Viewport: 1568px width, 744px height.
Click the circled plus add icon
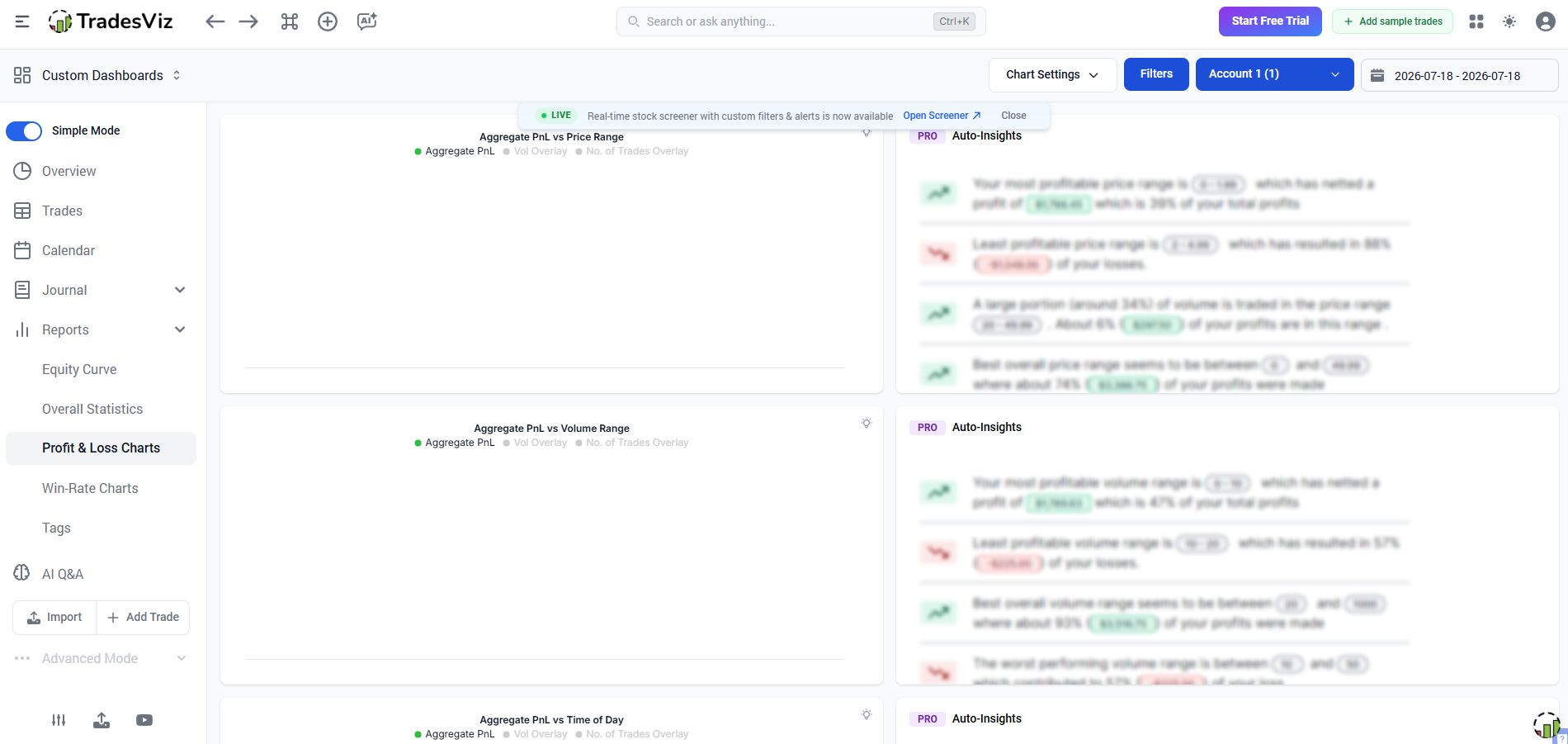click(x=328, y=21)
